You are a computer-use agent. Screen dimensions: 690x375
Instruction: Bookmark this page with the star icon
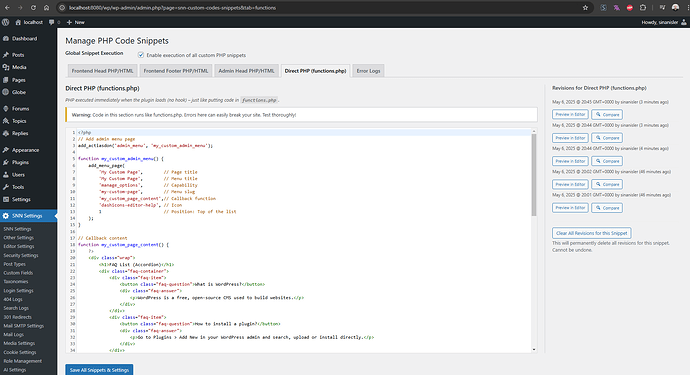tap(585, 7)
